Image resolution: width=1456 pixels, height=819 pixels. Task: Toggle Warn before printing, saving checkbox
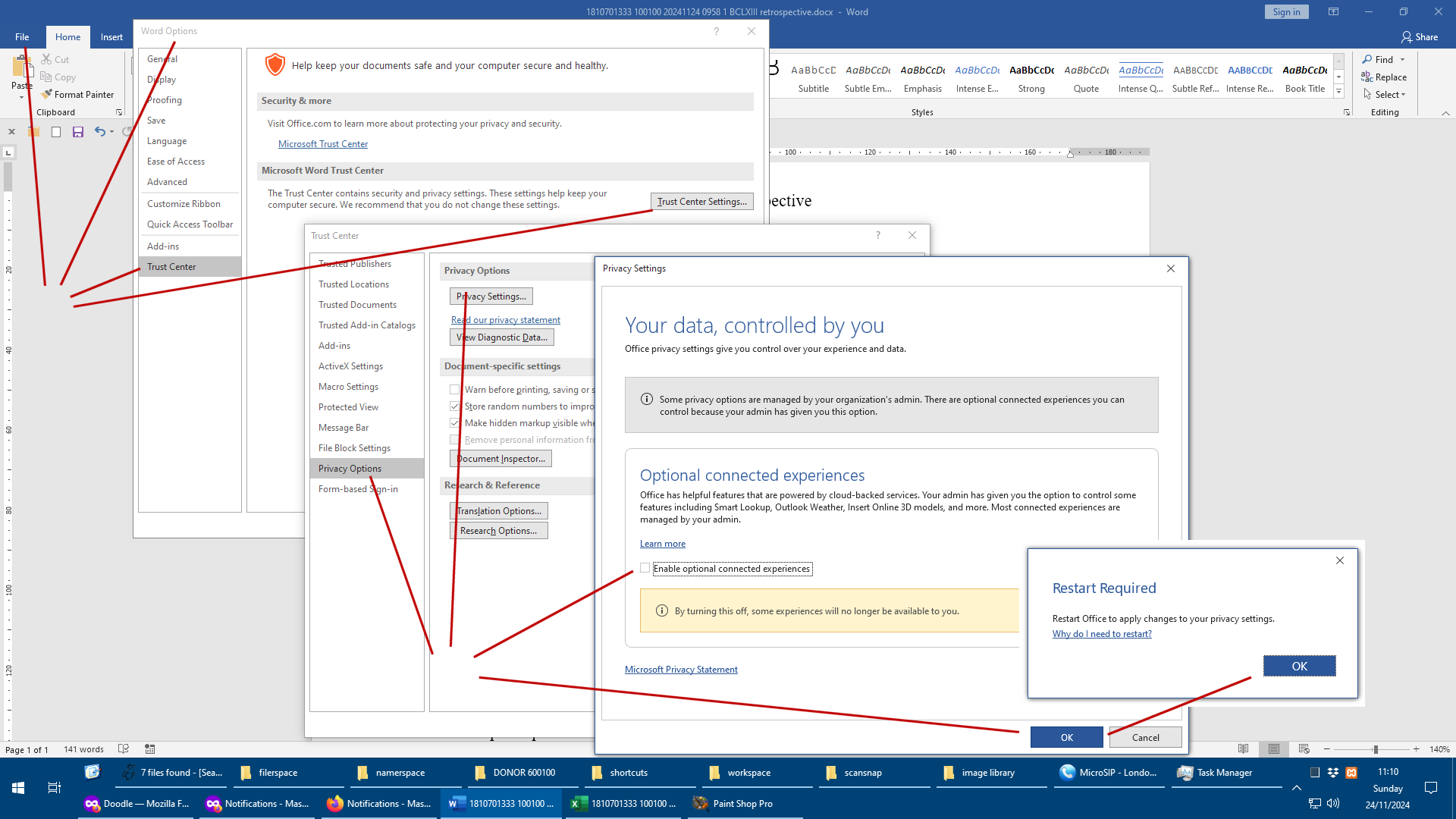[x=455, y=390]
